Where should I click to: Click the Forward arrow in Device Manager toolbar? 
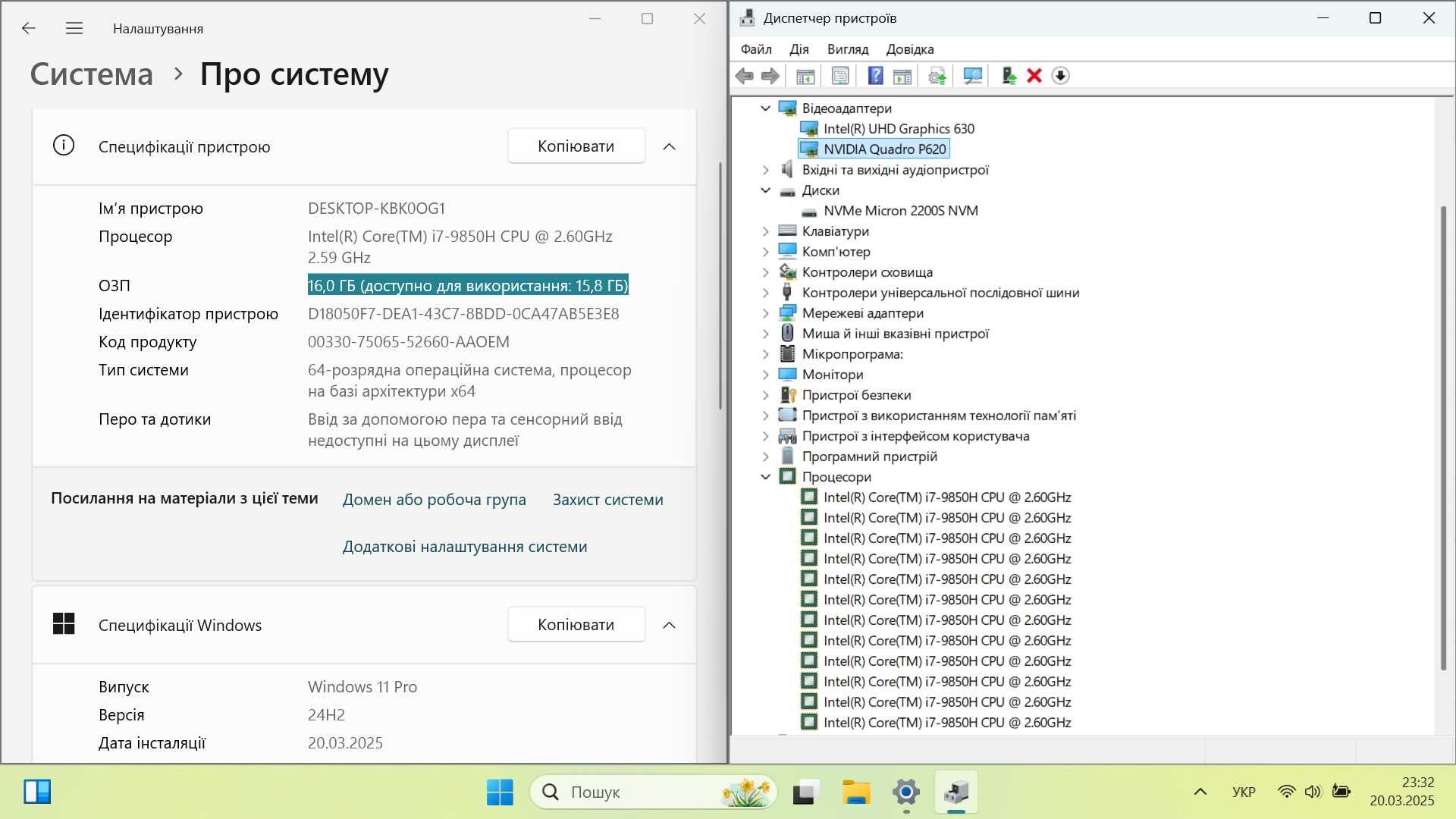[x=770, y=76]
